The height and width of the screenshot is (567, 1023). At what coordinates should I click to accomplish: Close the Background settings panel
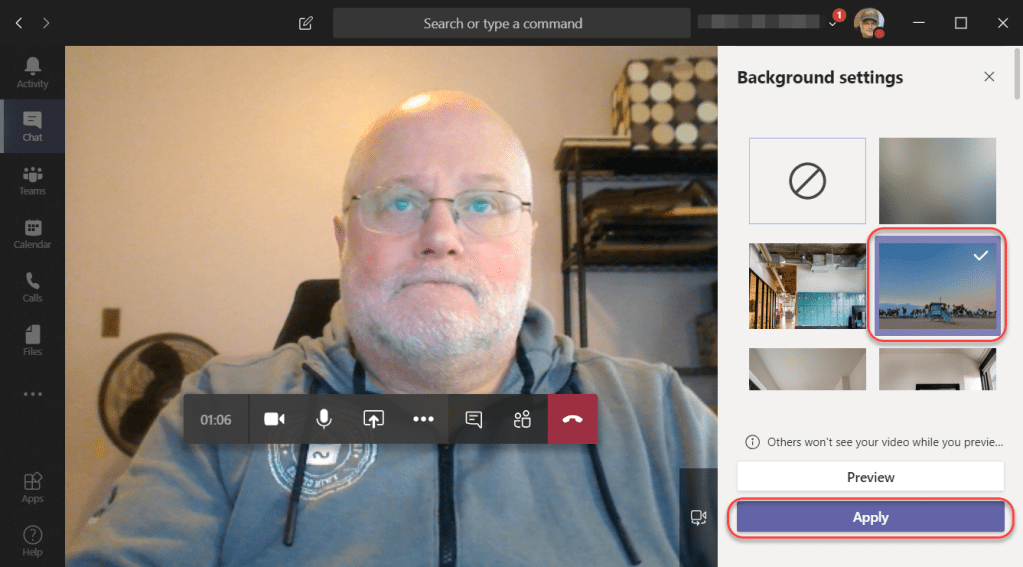point(989,77)
